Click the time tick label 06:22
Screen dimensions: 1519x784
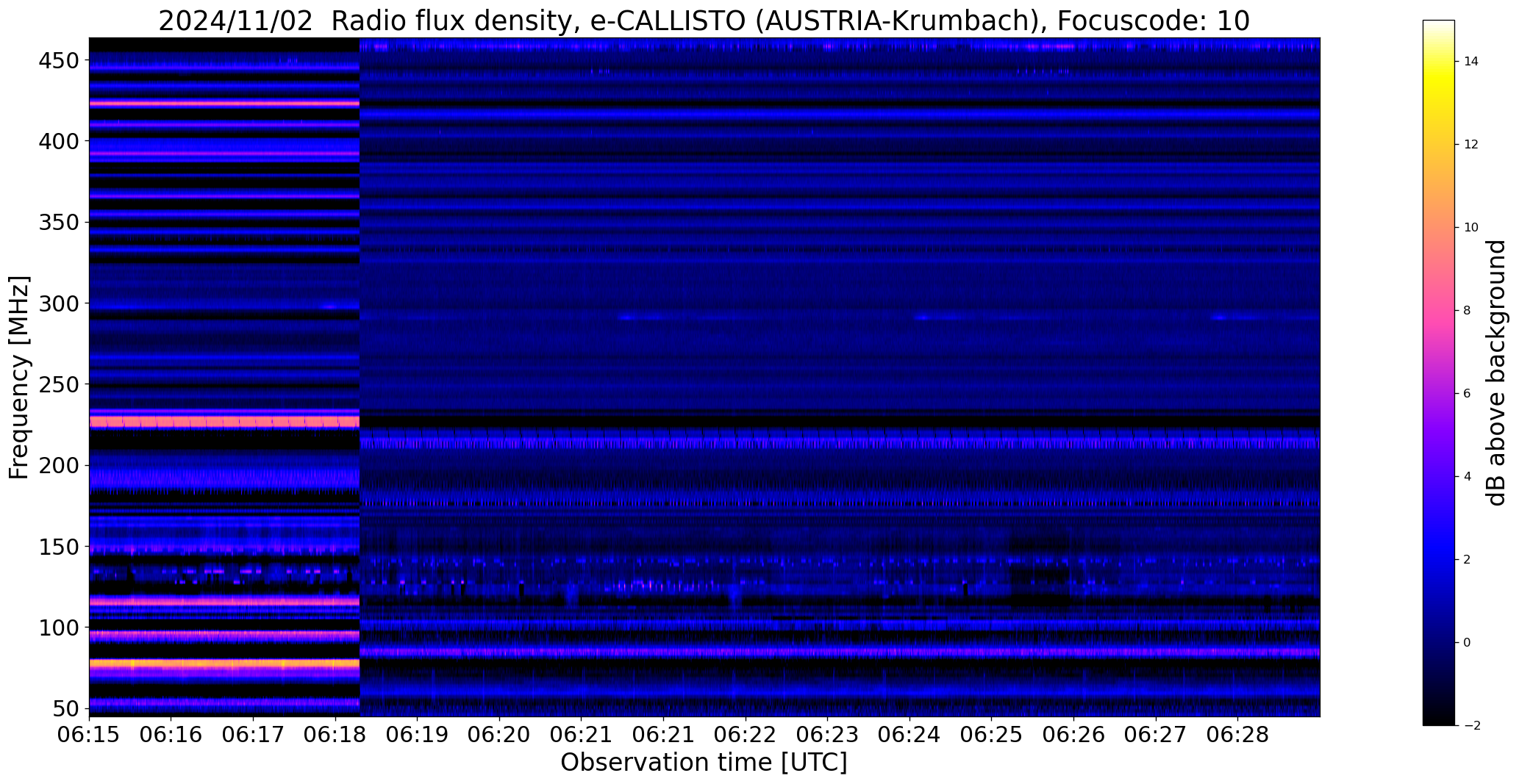pos(746,735)
